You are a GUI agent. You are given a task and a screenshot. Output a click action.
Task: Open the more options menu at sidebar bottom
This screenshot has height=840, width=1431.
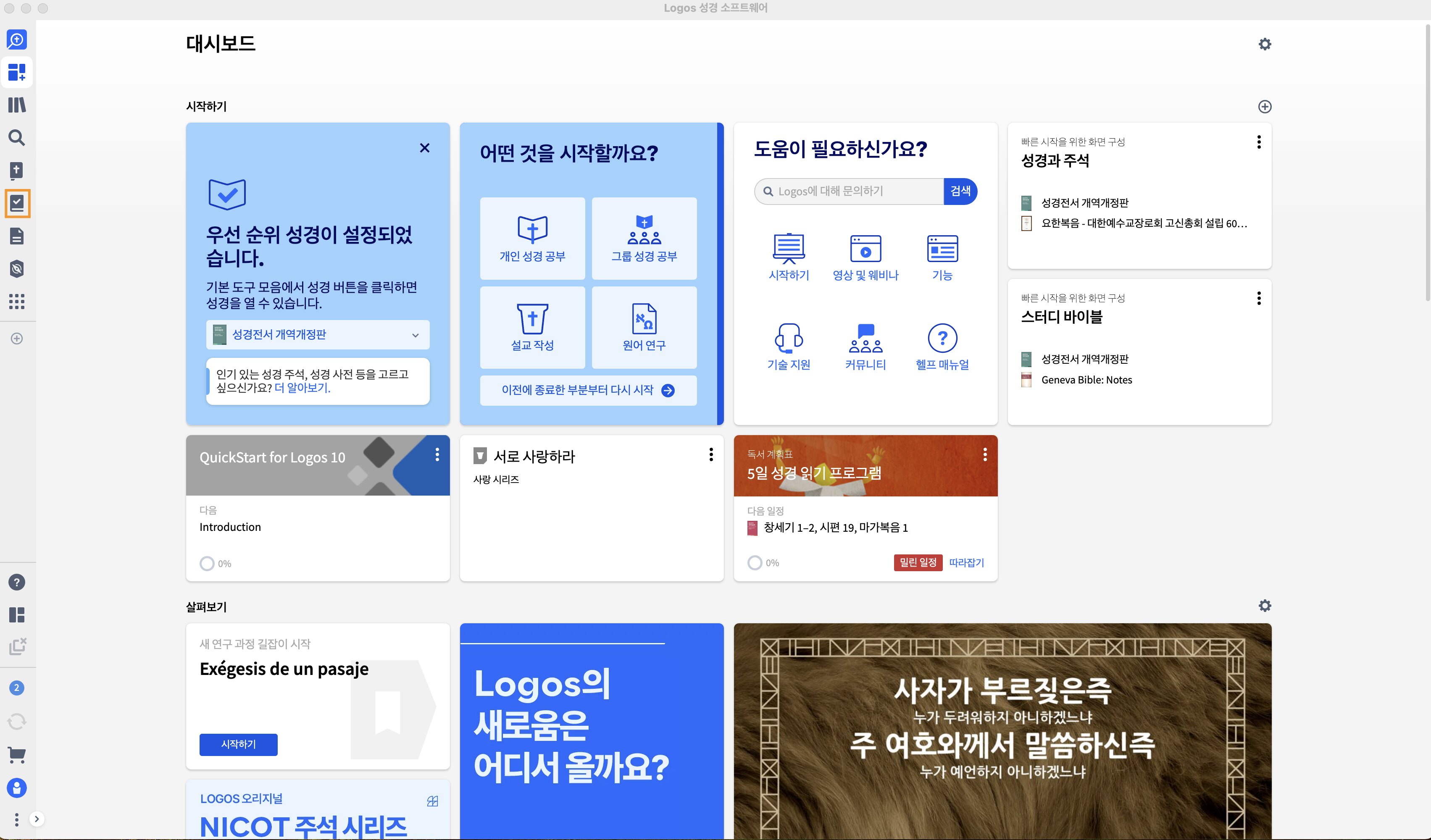click(16, 819)
